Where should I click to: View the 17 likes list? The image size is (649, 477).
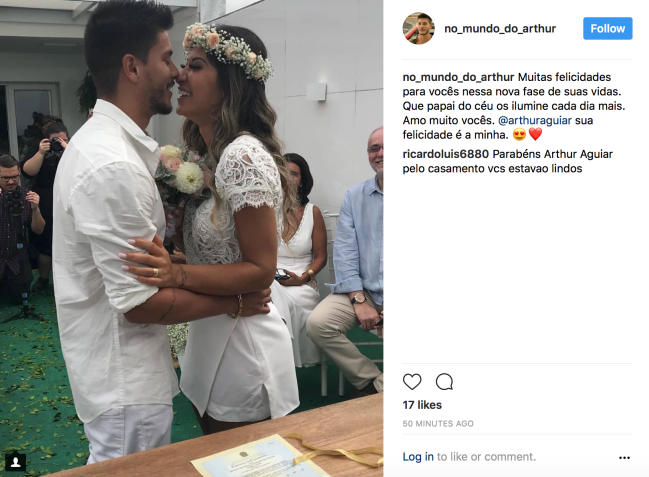pos(422,405)
